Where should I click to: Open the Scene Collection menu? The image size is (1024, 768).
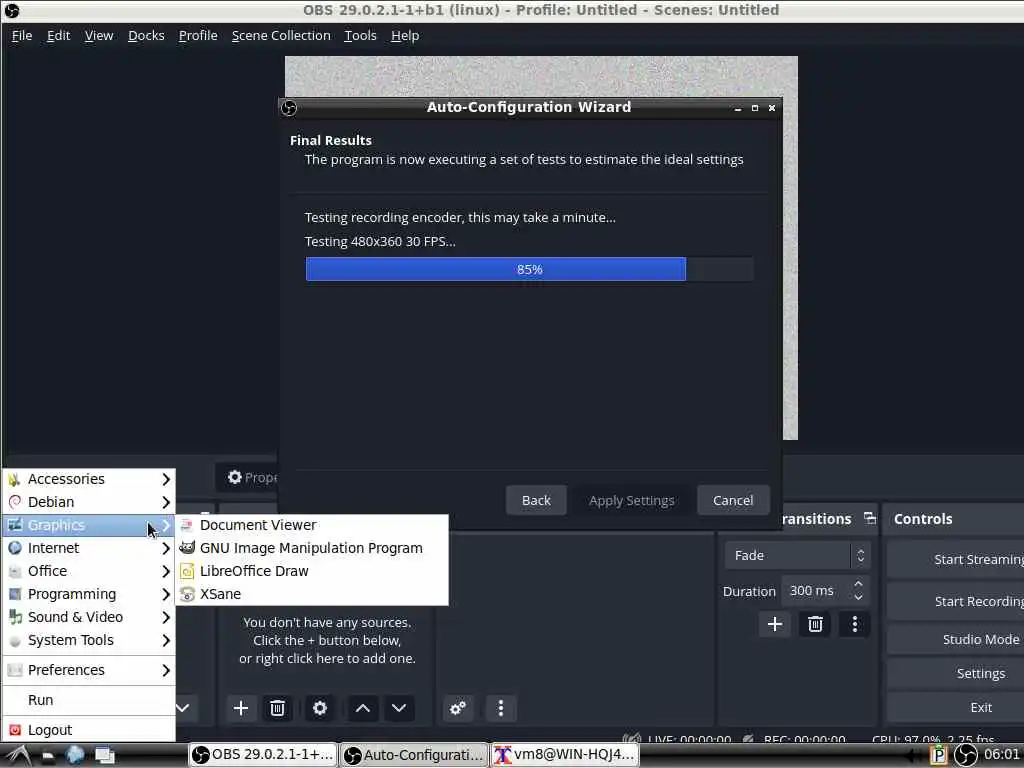coord(281,36)
